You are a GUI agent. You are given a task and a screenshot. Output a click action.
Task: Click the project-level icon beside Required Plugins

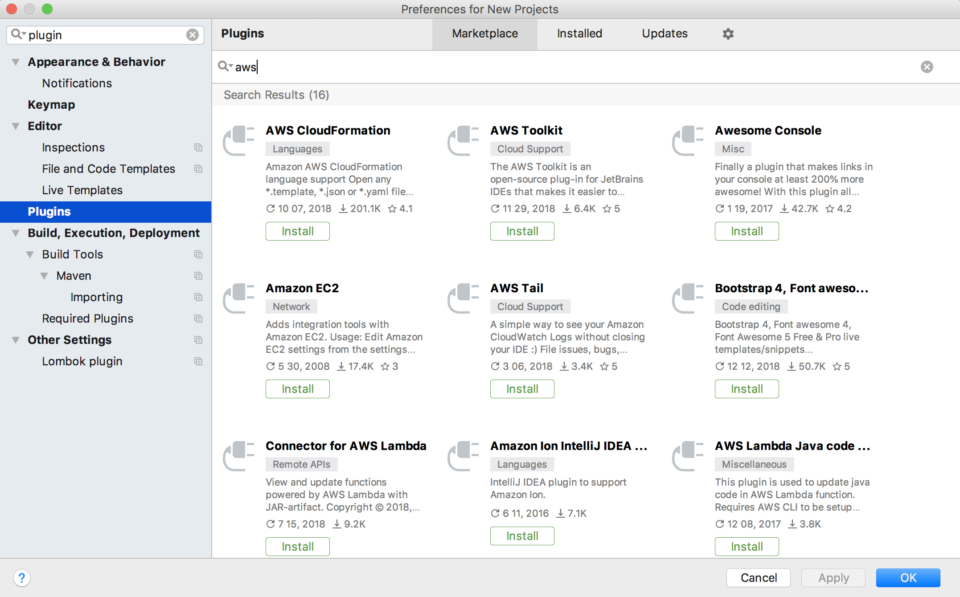tap(198, 318)
